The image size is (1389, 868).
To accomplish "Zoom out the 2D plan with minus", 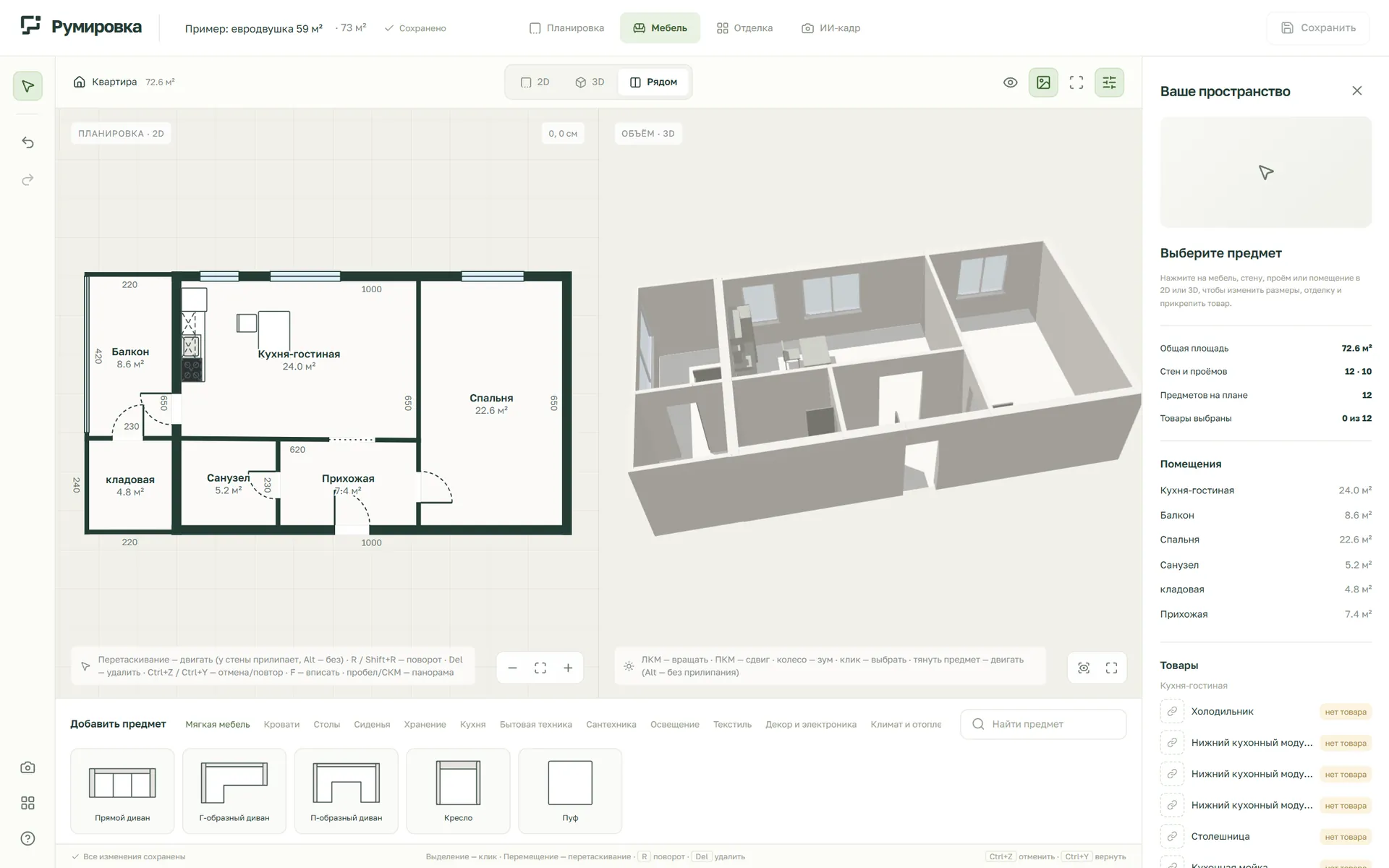I will pyautogui.click(x=512, y=668).
